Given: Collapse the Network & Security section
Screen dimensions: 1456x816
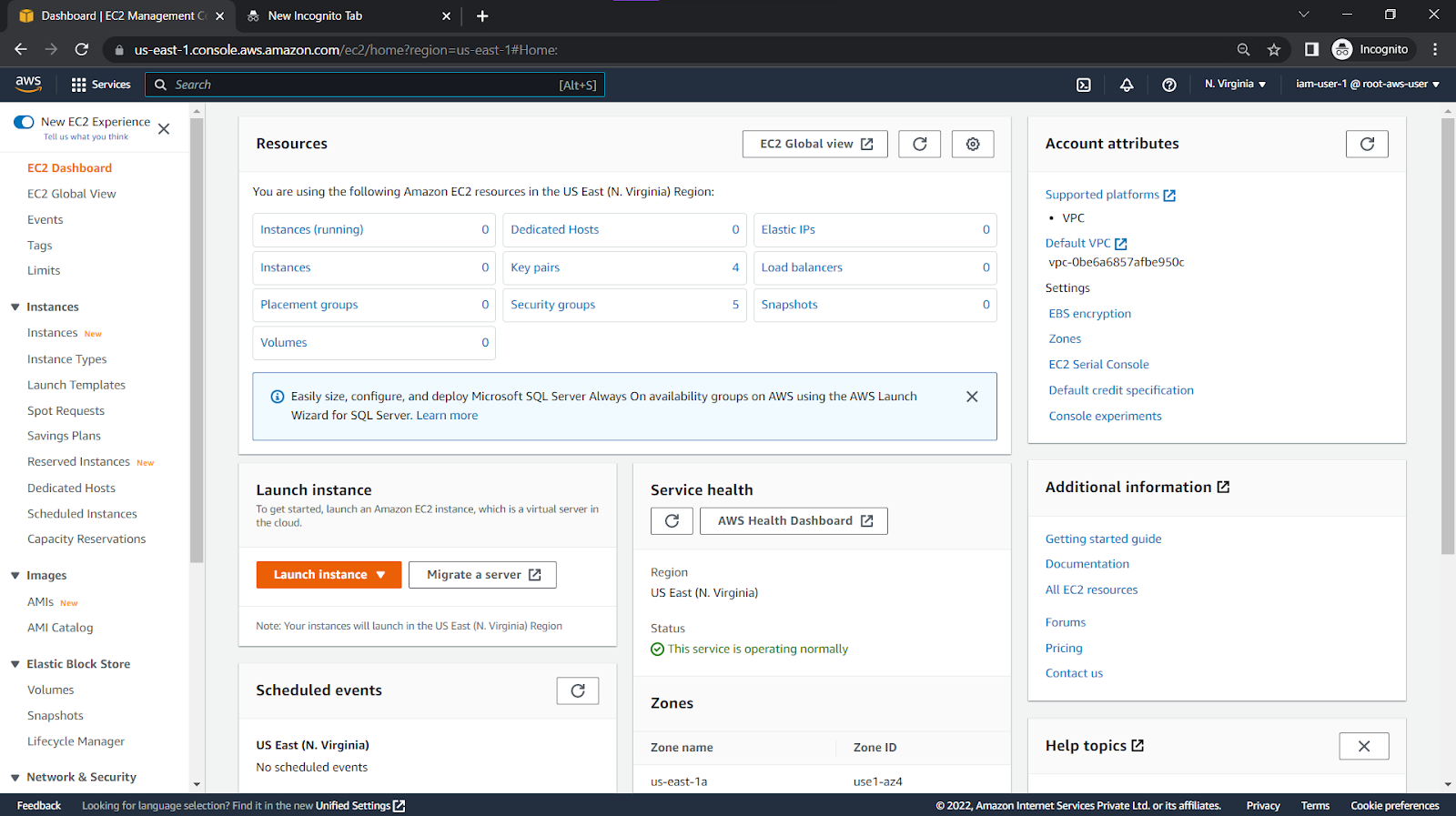Looking at the screenshot, I should click(15, 778).
